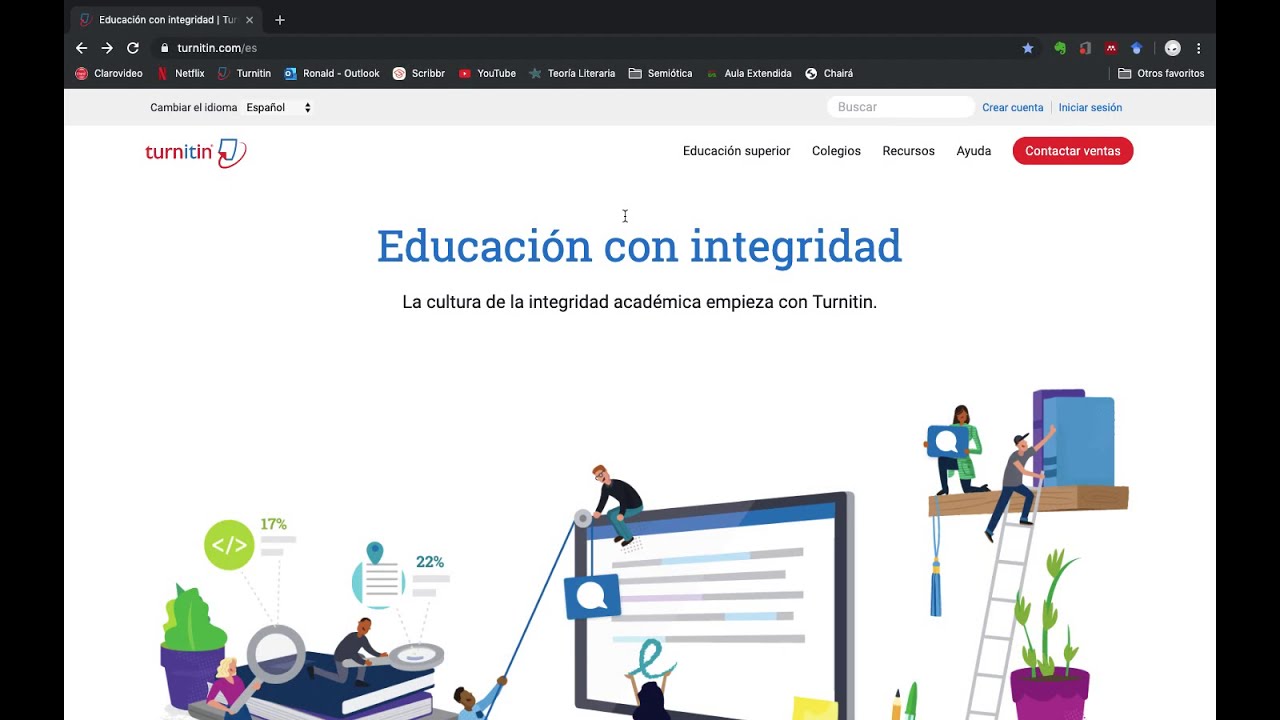The width and height of the screenshot is (1280, 720).
Task: Toggle the bookmark star in address bar
Action: point(1027,48)
